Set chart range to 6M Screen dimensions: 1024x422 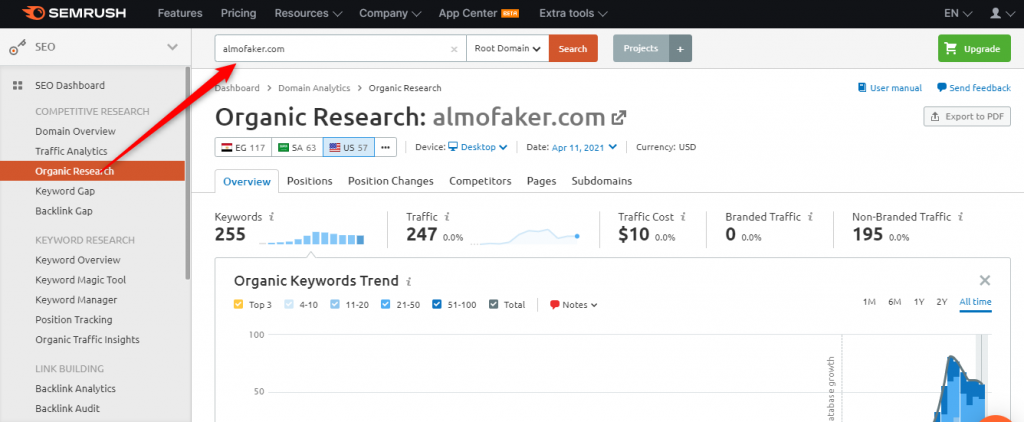(895, 302)
